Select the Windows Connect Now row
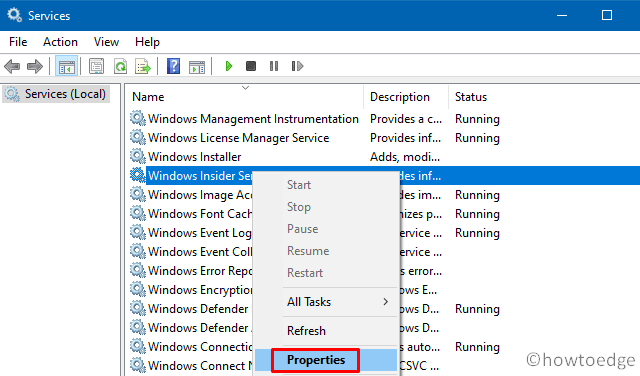Viewport: 640px width, 376px height. (200, 365)
